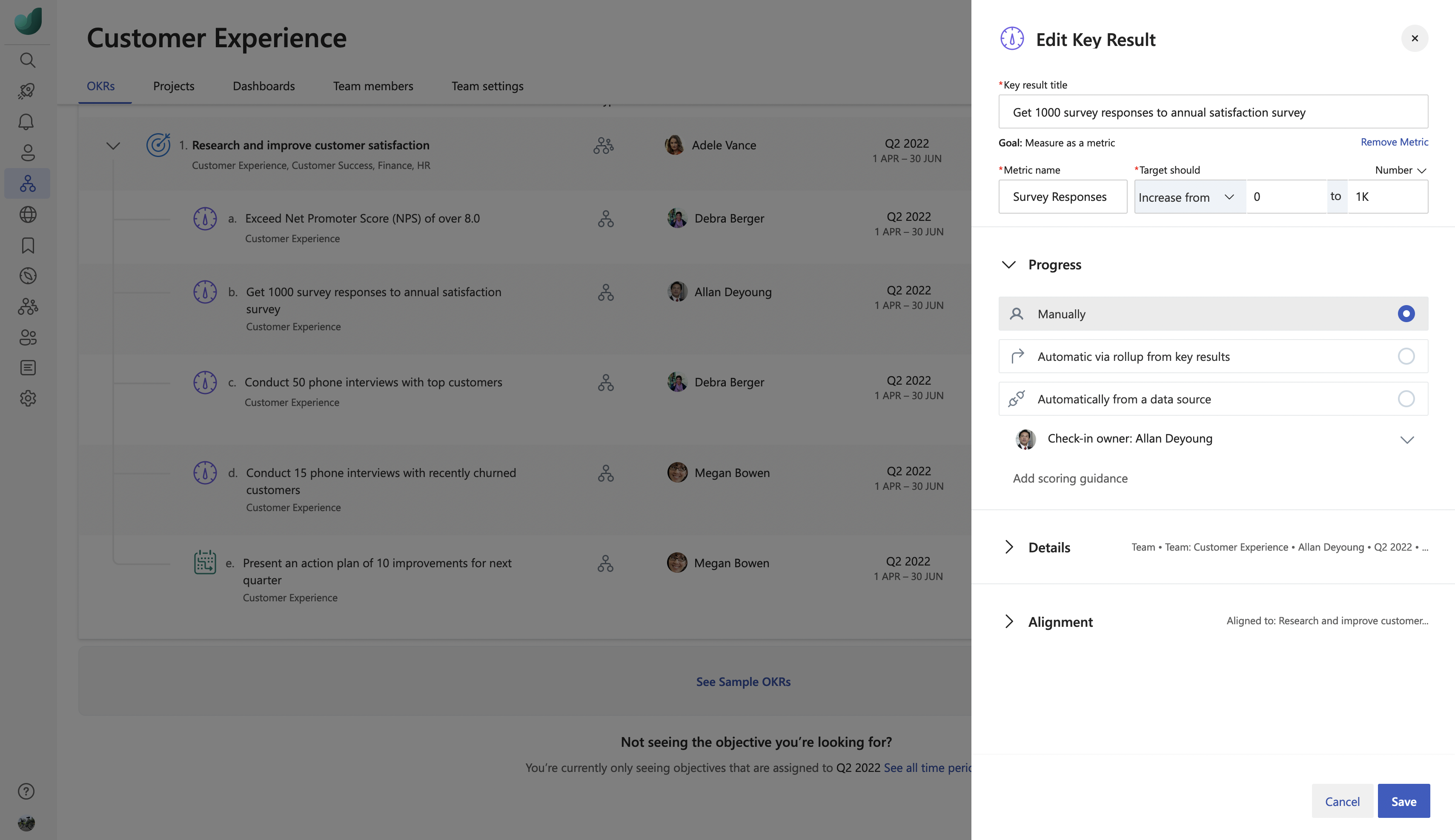Switch to the Projects tab
Screen dimensions: 1455x840
[173, 86]
